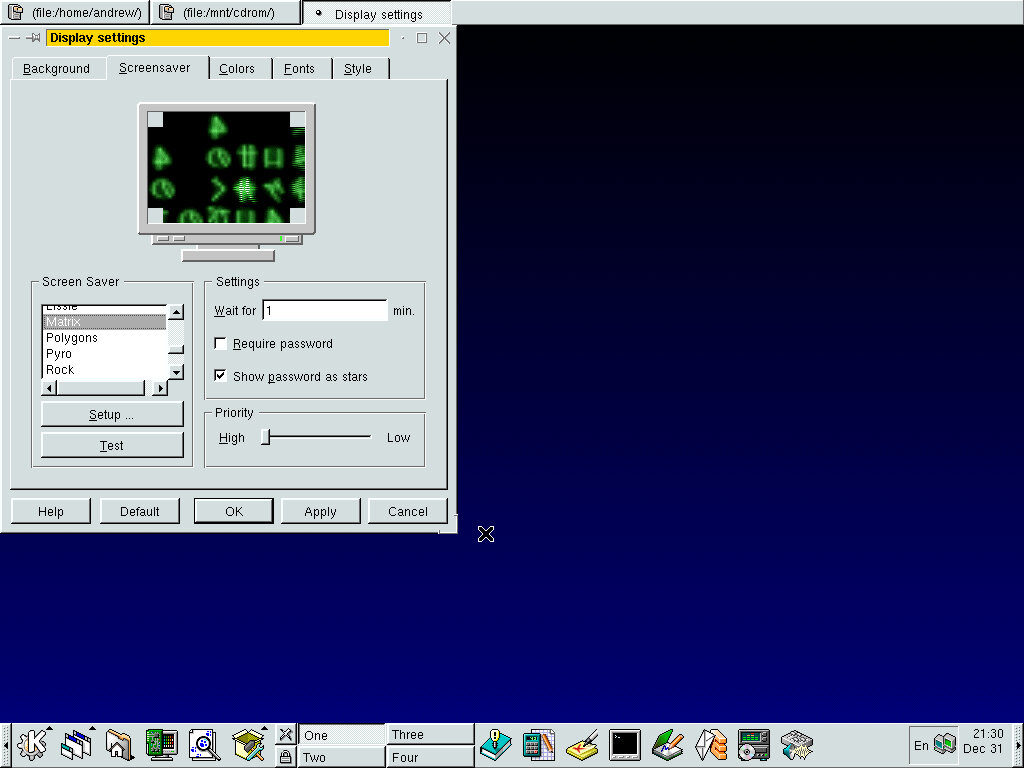Select Polygons in the screen saver list
1024x768 pixels.
coord(72,338)
